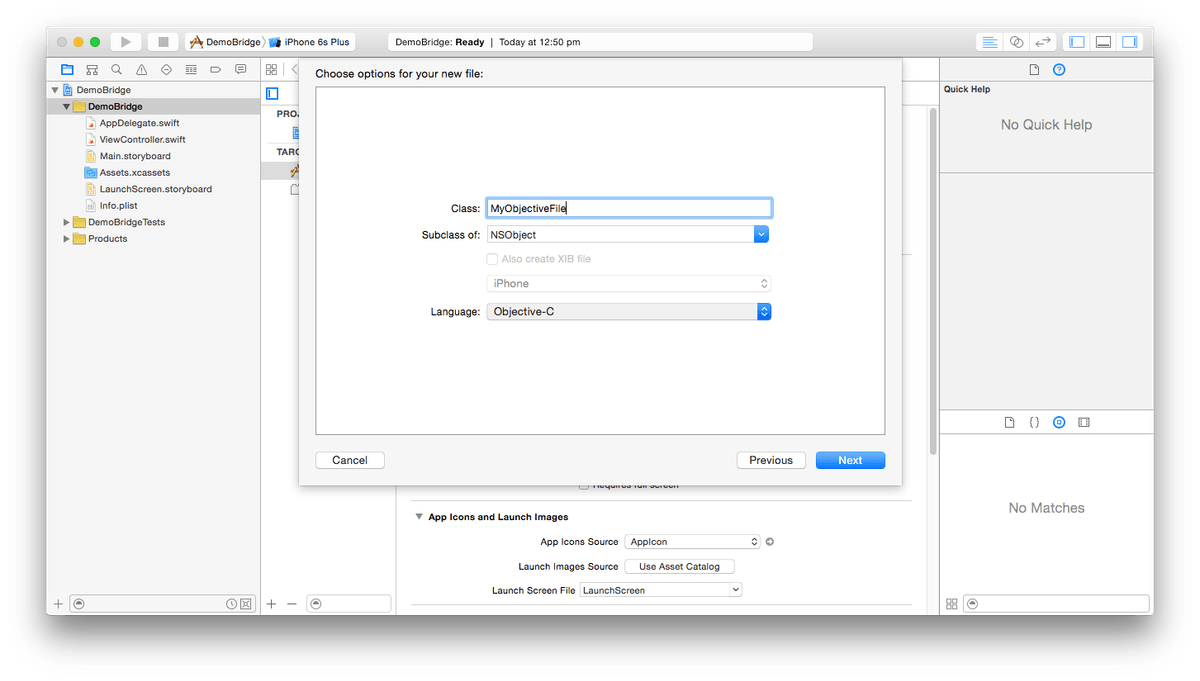Open the Debug navigator icon
This screenshot has width=1200, height=681.
[x=191, y=70]
